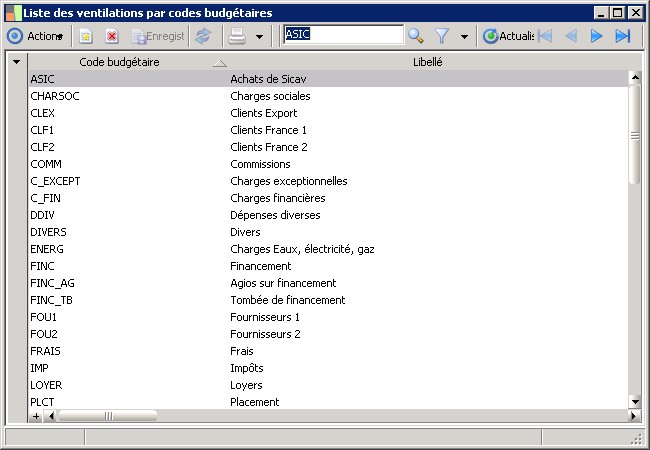This screenshot has height=450, width=650.
Task: Select the FINC_AG budget code row
Action: click(x=52, y=283)
